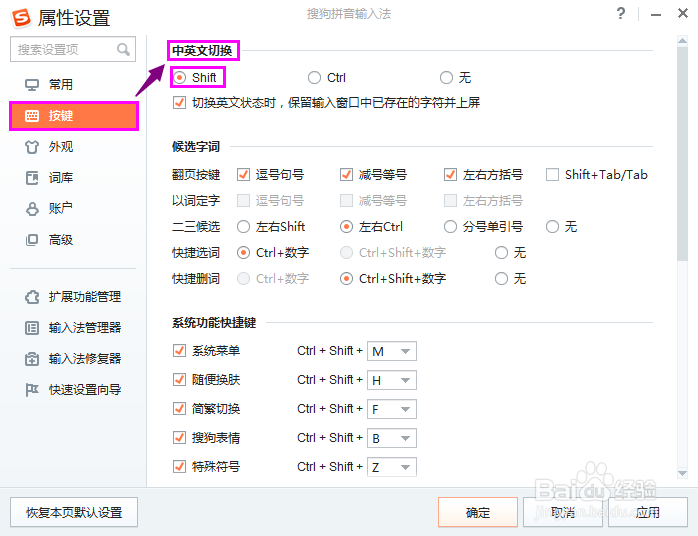
Task: Click the dictionary icon beside 词库
Action: [32, 178]
